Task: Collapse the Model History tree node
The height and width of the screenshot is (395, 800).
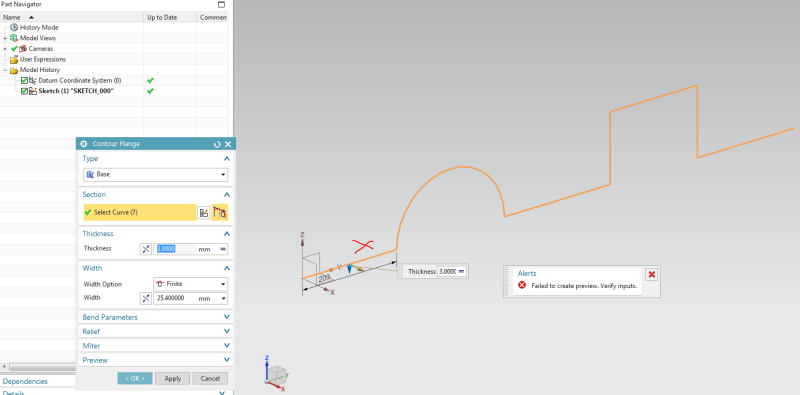Action: coord(5,70)
